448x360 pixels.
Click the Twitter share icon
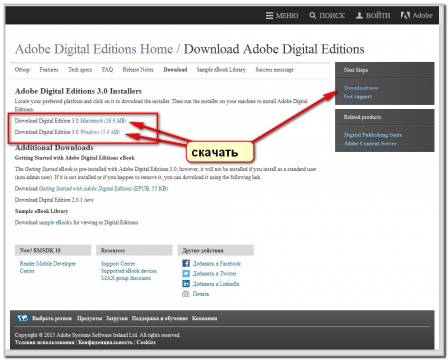click(x=186, y=273)
